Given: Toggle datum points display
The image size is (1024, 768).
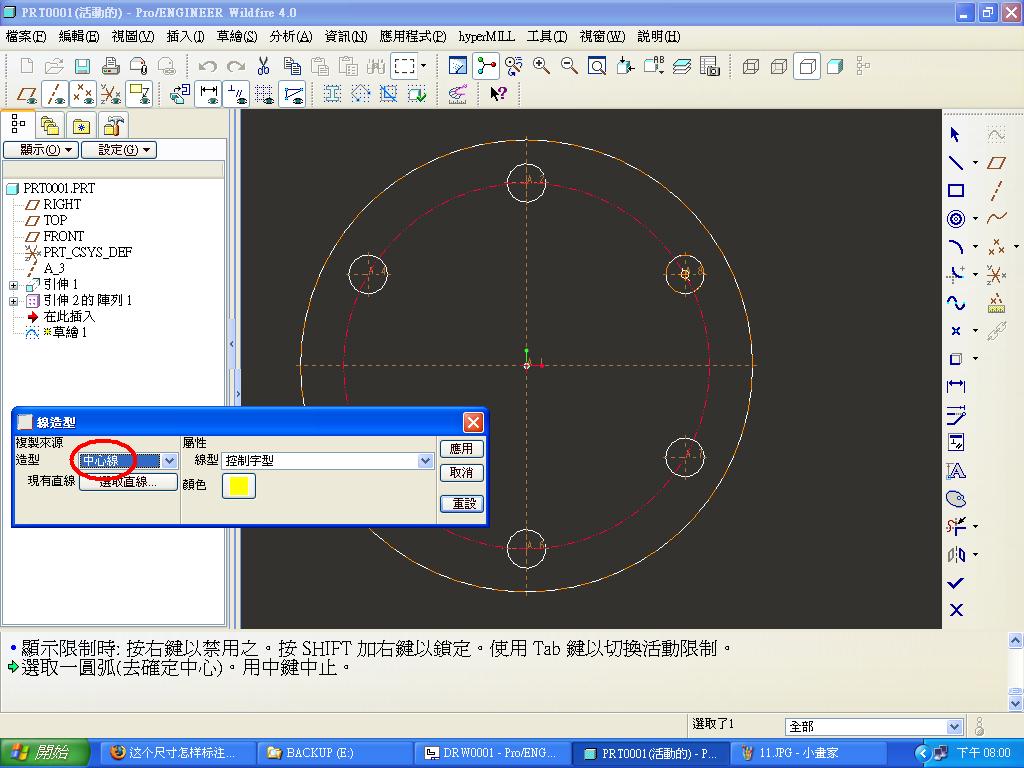Looking at the screenshot, I should [x=83, y=95].
